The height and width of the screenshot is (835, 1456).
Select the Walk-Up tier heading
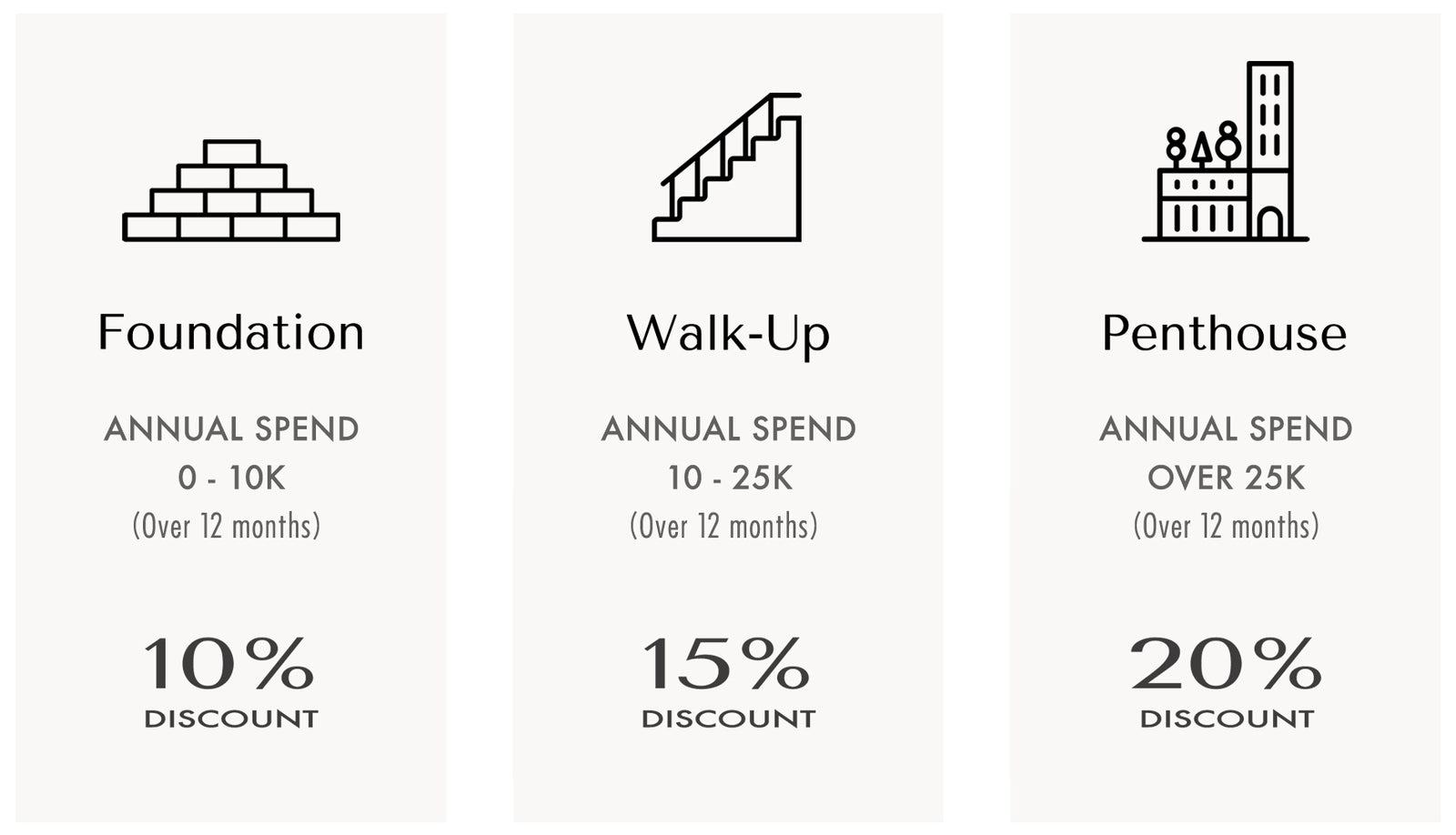[728, 333]
